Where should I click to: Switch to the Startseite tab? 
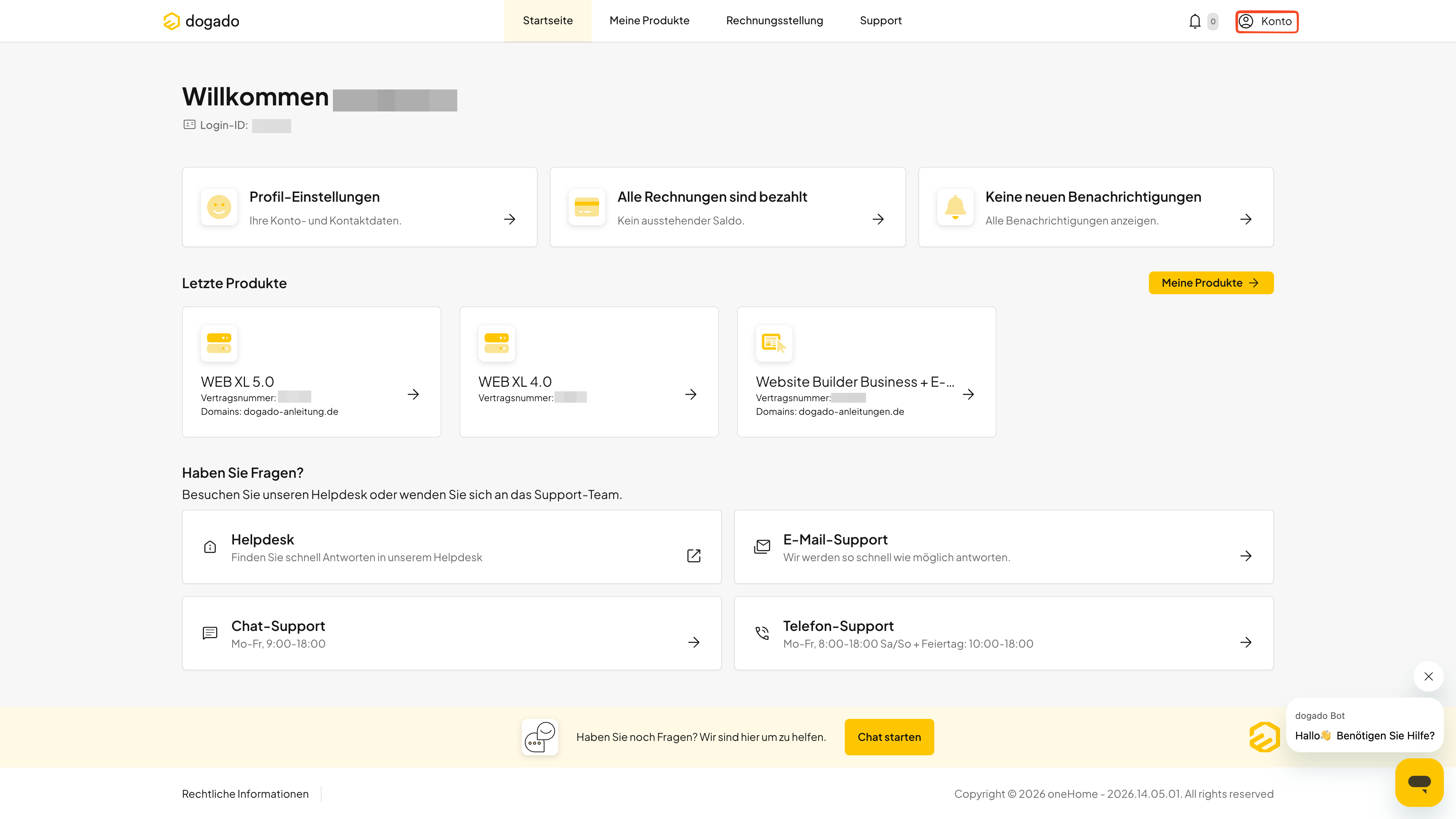point(547,21)
